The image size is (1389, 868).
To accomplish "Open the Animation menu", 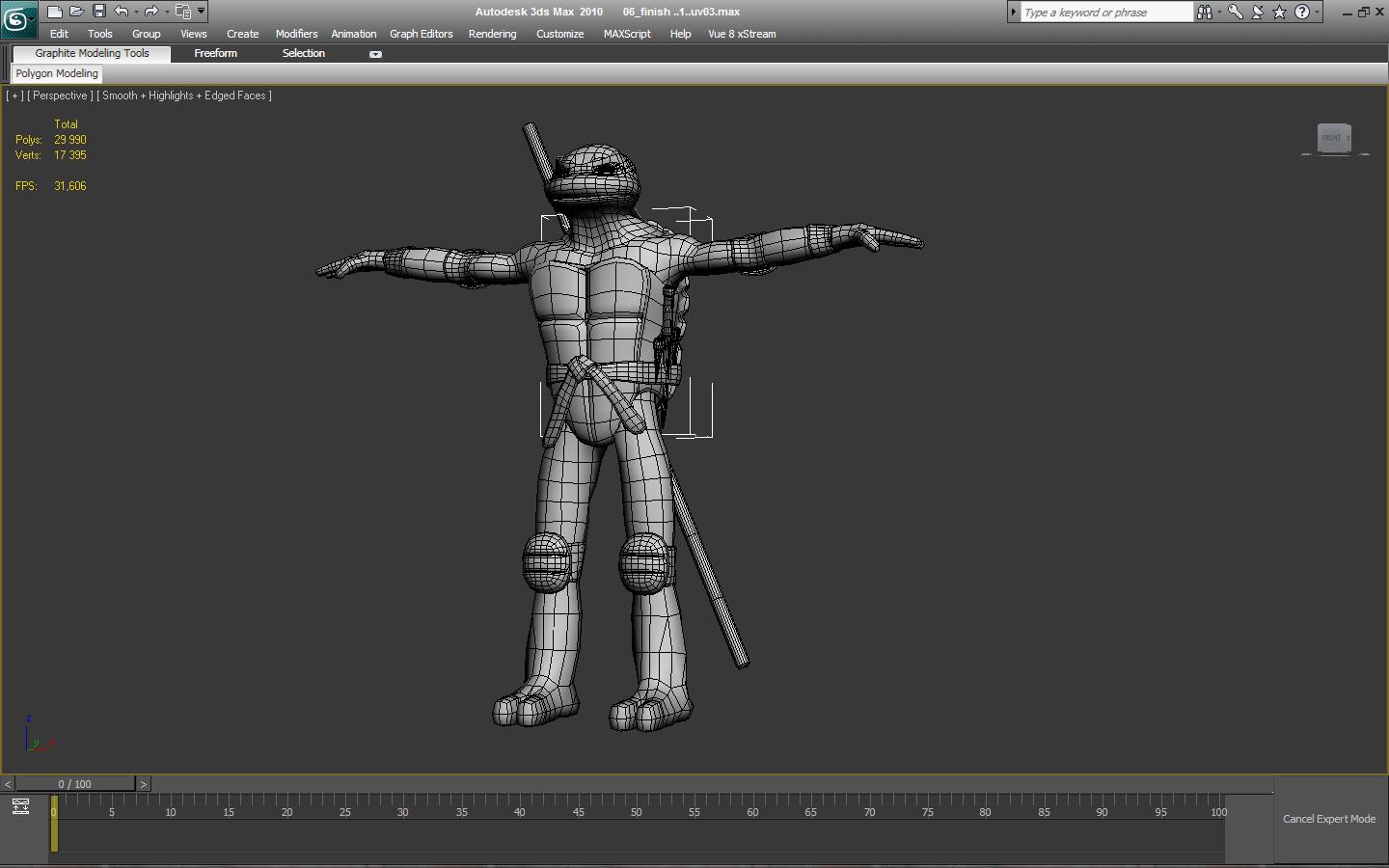I will 354,34.
